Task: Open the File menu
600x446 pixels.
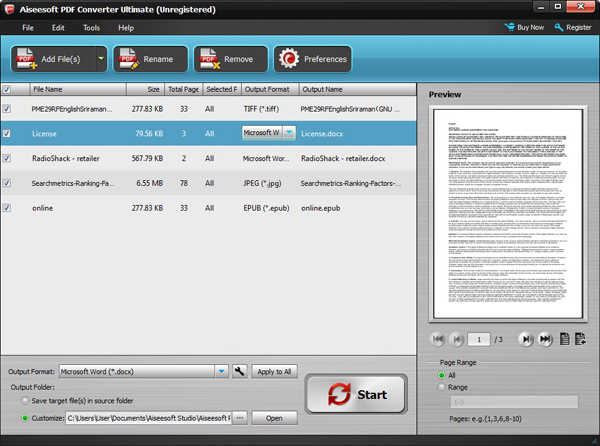Action: point(28,28)
